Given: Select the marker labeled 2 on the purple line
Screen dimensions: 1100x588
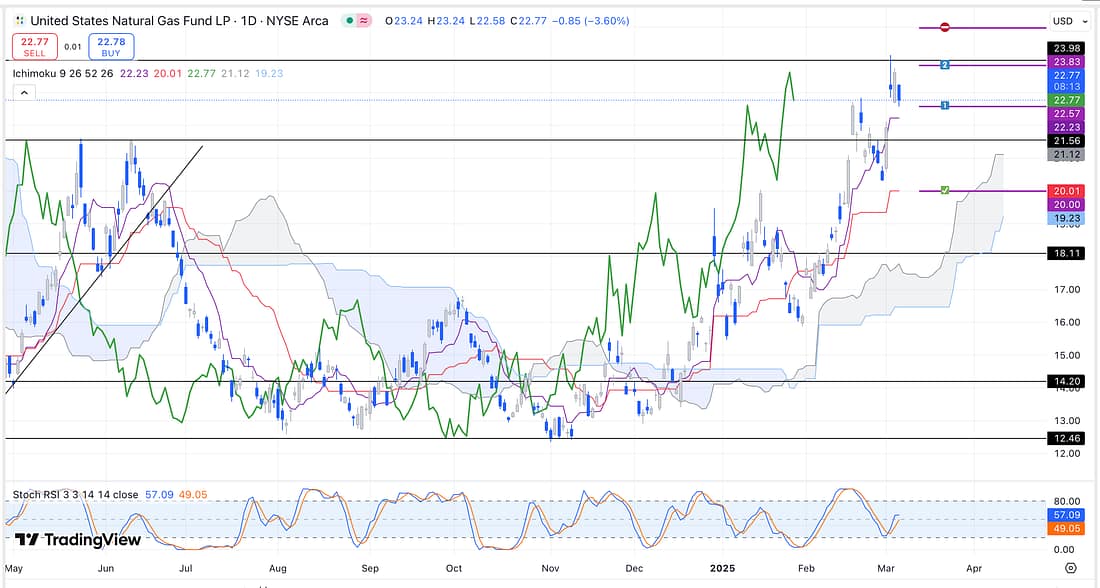Looking at the screenshot, I should point(944,65).
